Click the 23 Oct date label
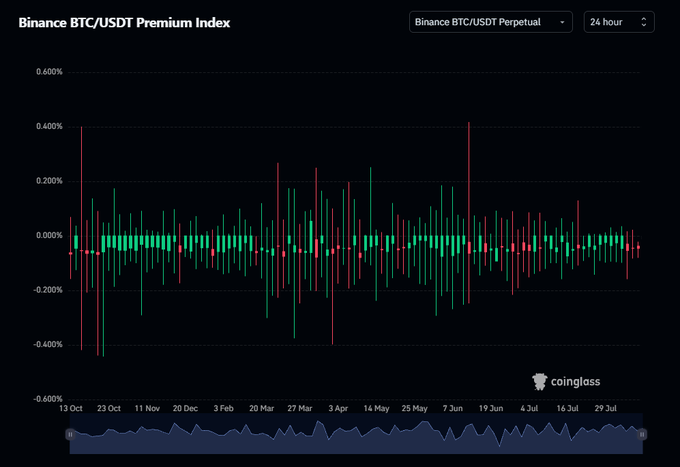Screen dimensions: 680x467 (109, 408)
